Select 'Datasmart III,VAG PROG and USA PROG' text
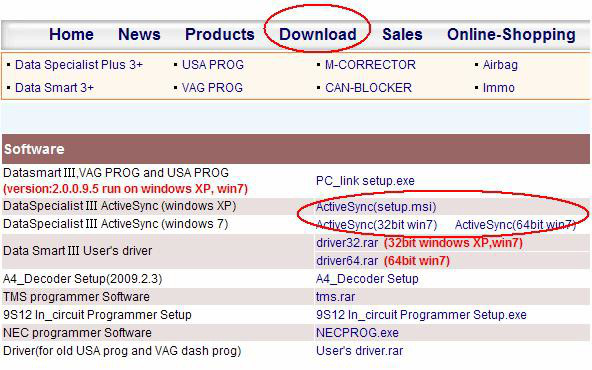The image size is (592, 370). point(116,173)
